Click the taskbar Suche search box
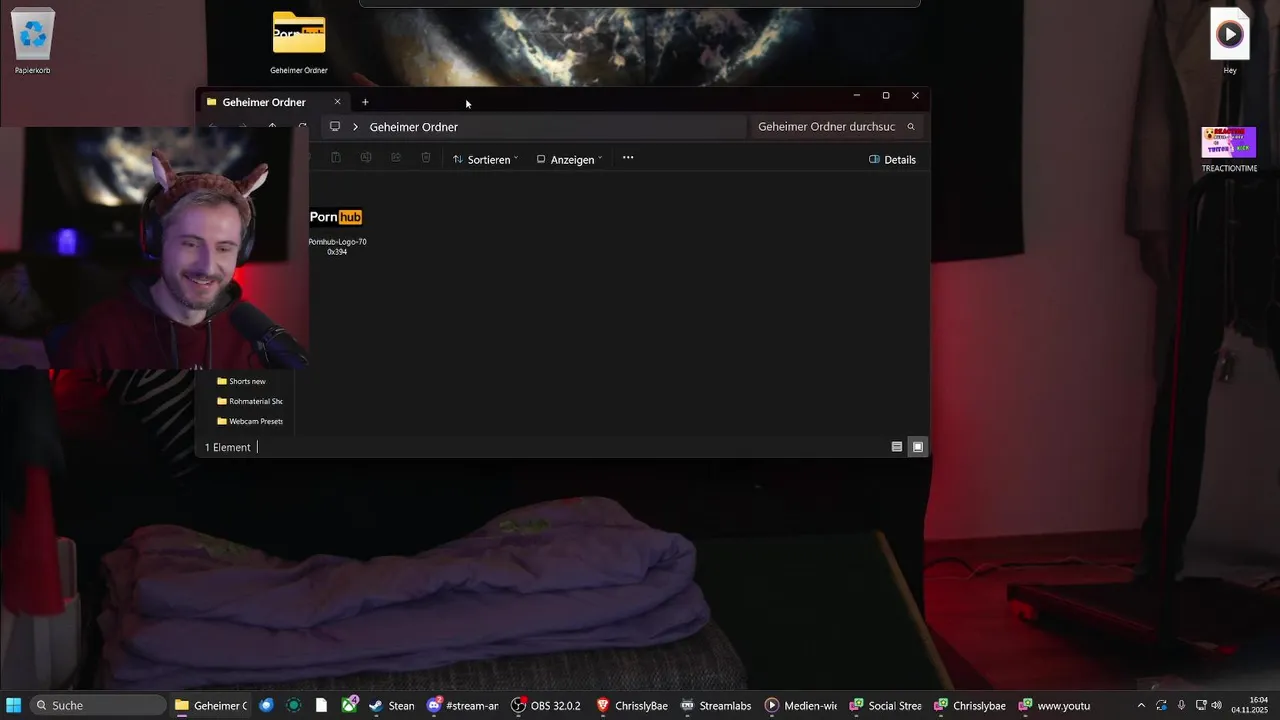The width and height of the screenshot is (1280, 720). coord(97,705)
